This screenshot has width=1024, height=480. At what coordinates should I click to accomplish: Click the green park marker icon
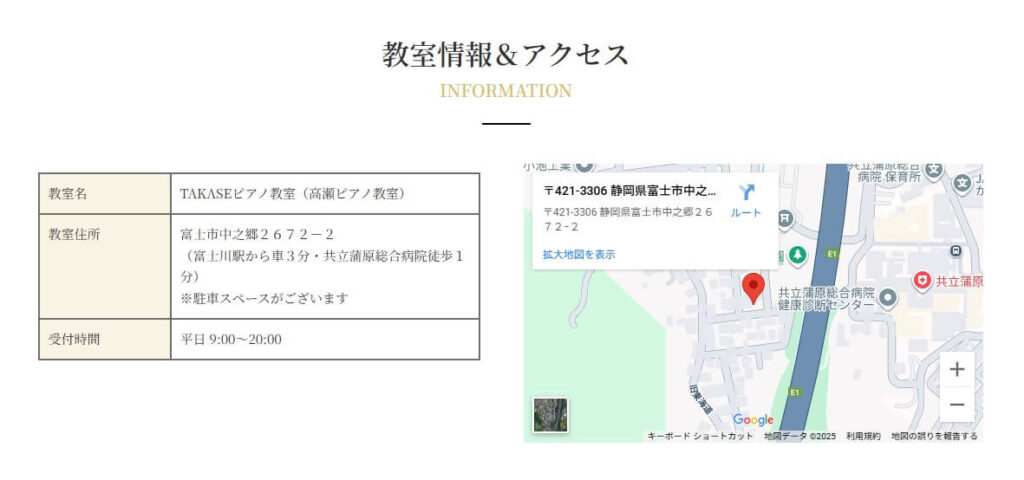point(797,255)
